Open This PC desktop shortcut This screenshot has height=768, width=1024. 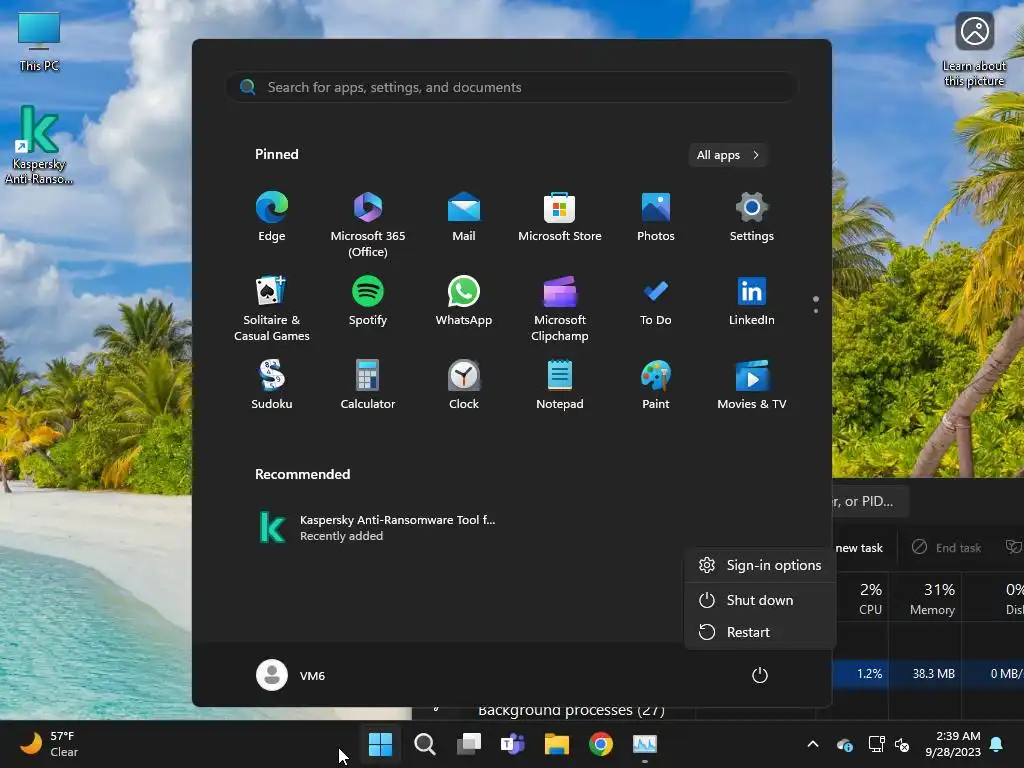click(39, 41)
